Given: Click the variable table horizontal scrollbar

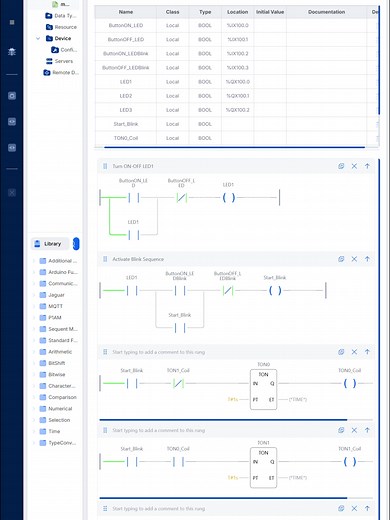Looking at the screenshot, I should point(234,147).
